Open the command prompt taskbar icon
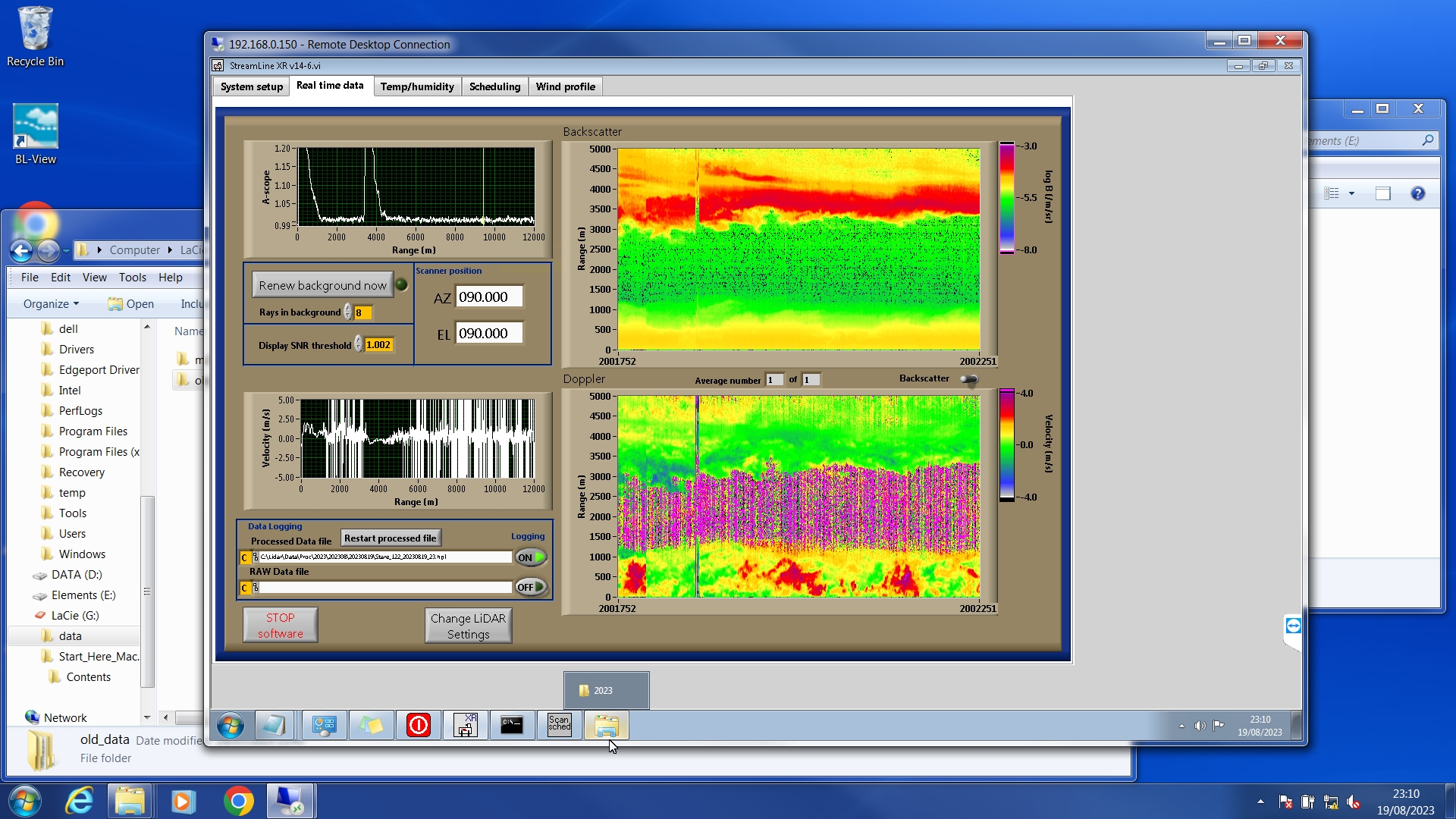 (512, 726)
